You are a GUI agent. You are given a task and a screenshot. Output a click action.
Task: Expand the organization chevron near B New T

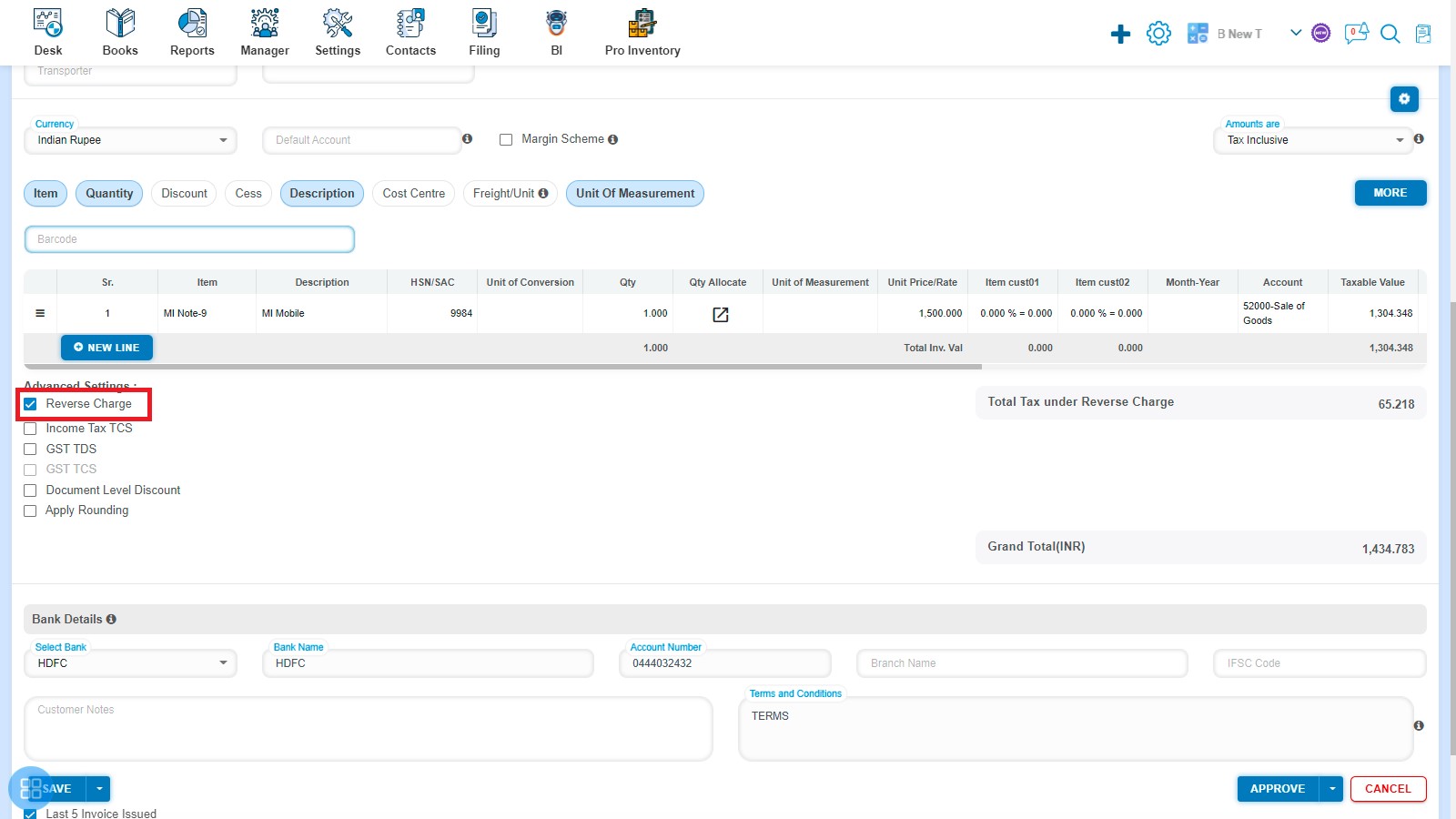click(x=1295, y=33)
